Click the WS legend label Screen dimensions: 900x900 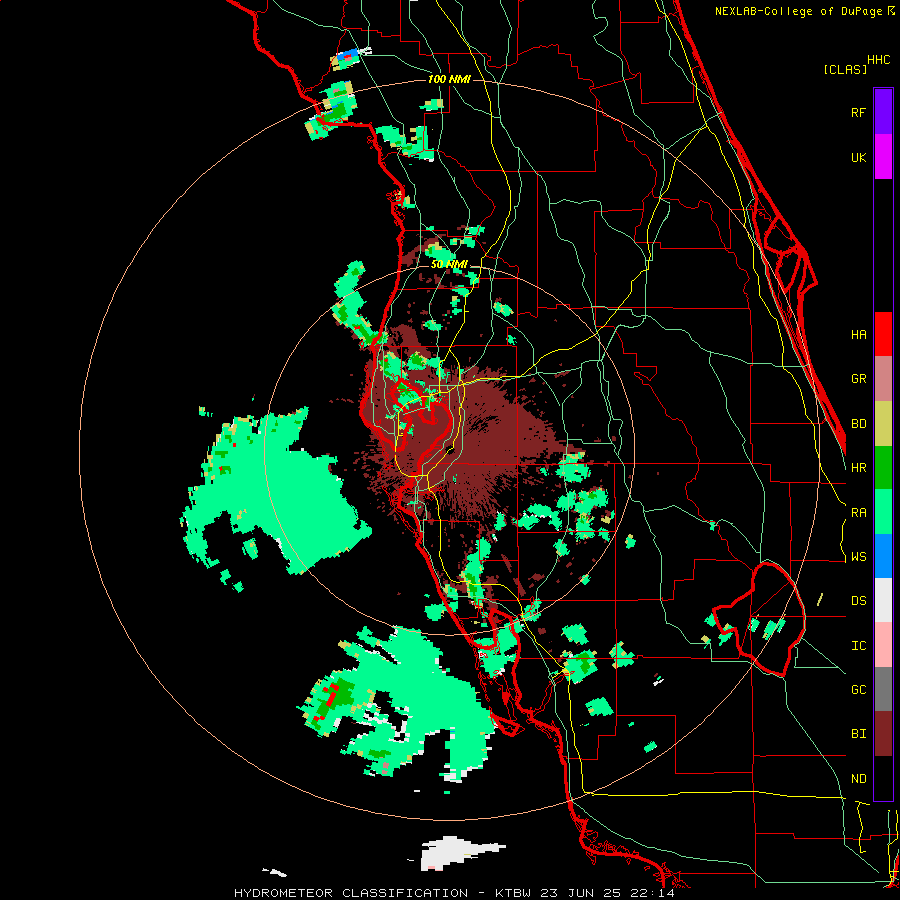click(858, 557)
